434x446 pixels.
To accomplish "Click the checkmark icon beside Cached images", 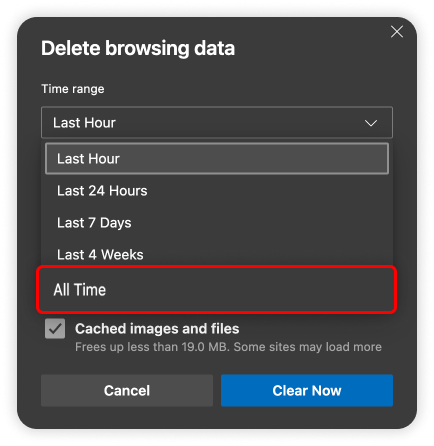I will (x=55, y=329).
